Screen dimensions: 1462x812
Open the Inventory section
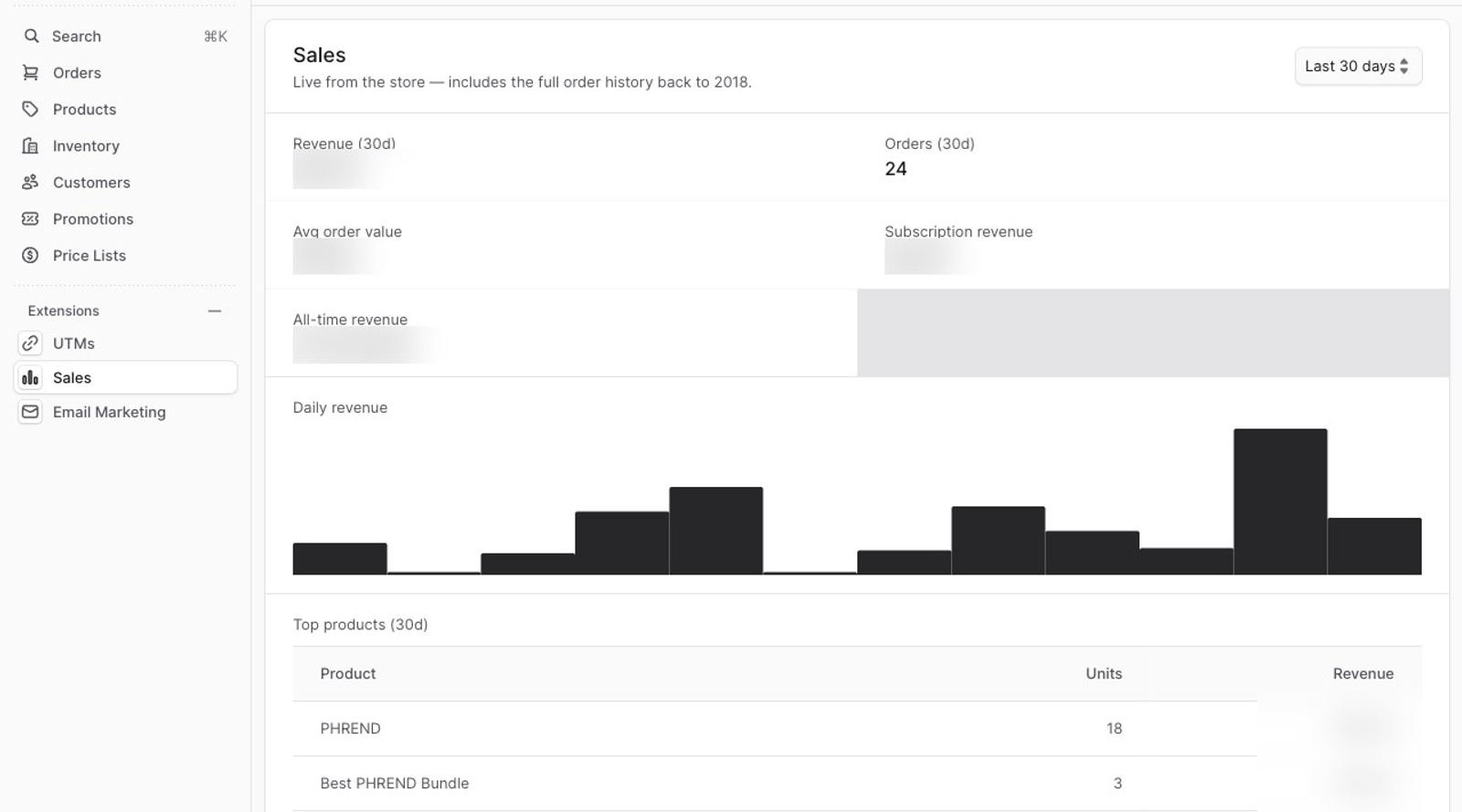(x=125, y=145)
